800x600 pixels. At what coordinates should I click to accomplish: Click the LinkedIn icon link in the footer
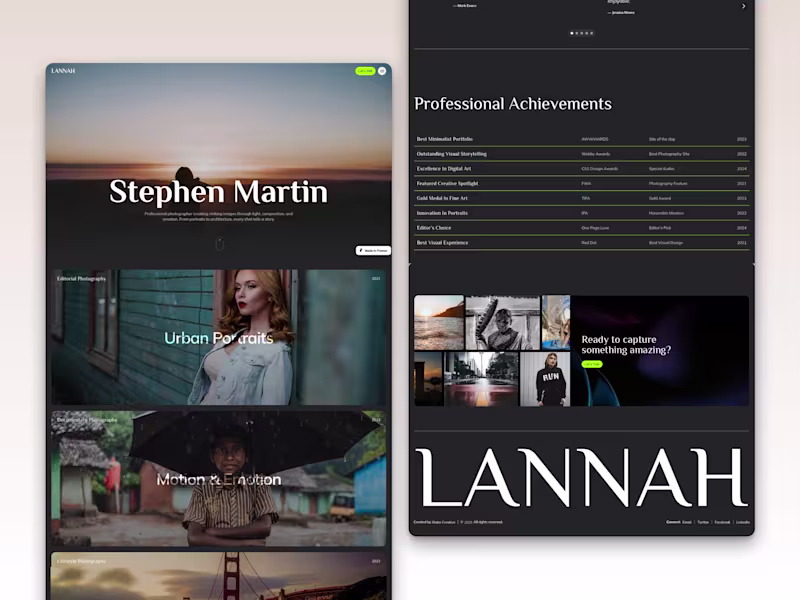pos(741,522)
